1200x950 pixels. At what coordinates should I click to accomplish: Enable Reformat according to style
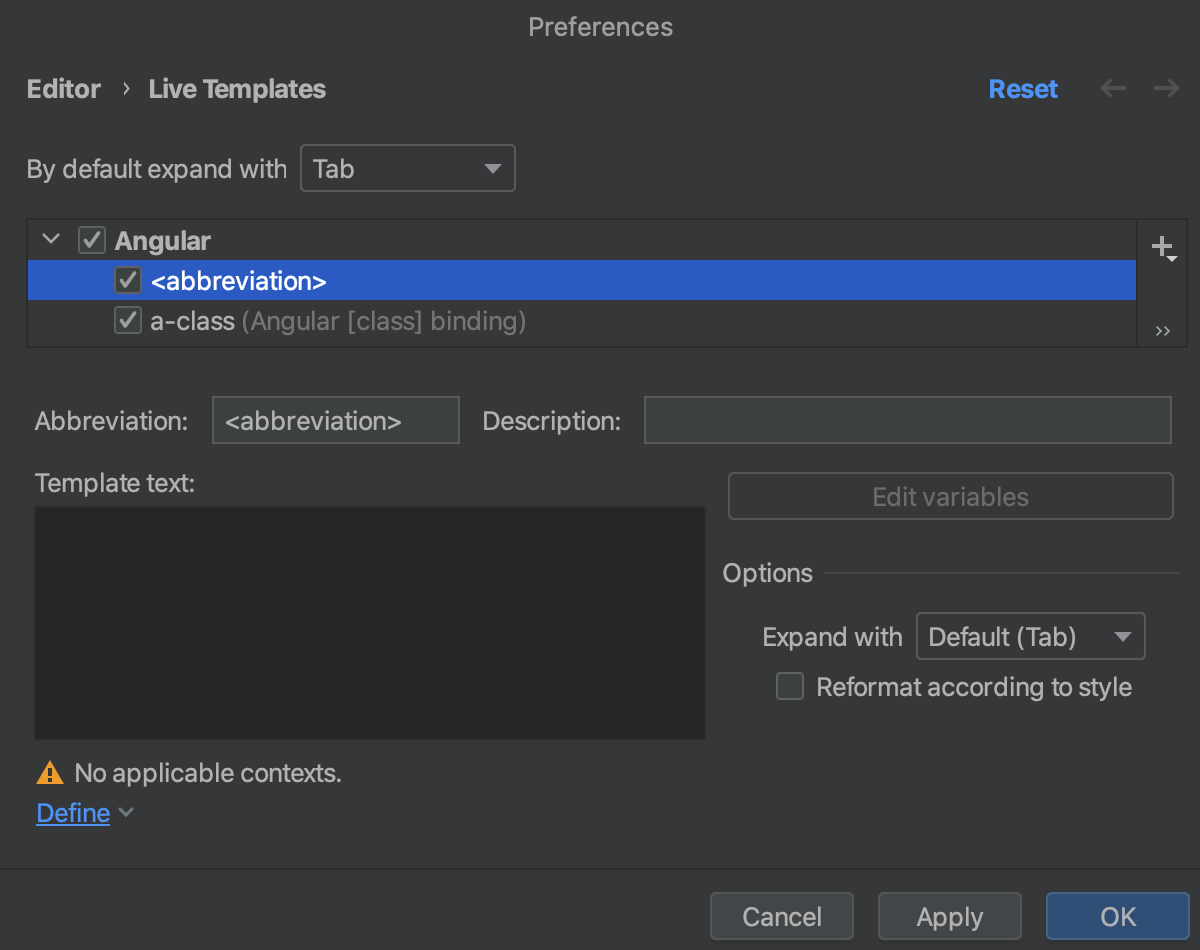tap(790, 687)
